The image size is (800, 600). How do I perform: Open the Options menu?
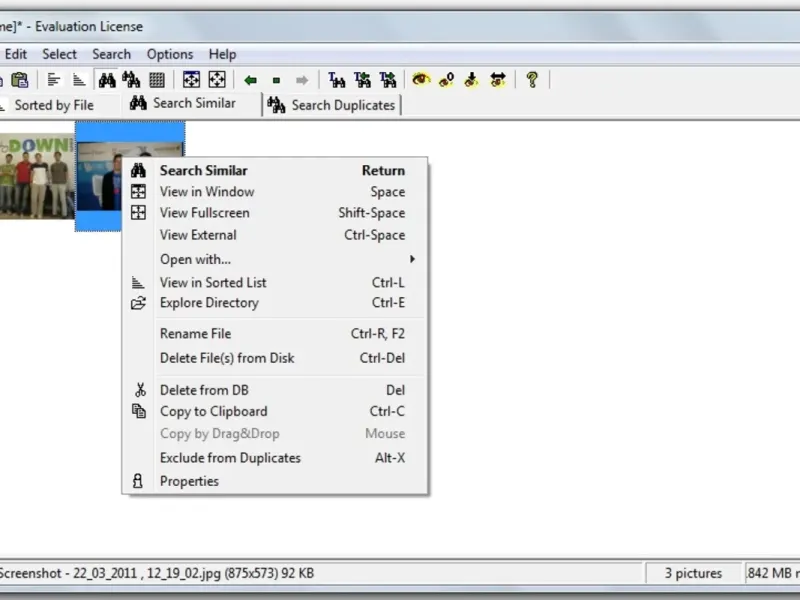(x=170, y=54)
